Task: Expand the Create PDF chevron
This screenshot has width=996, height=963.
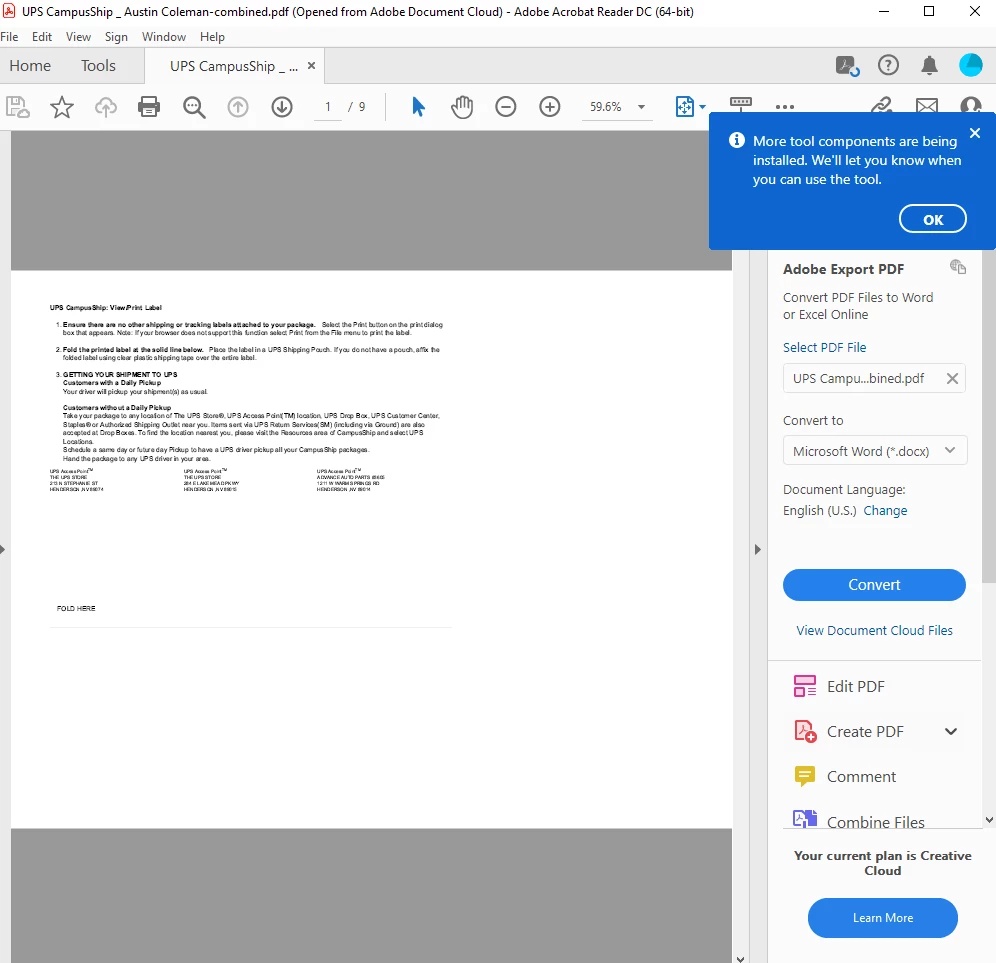Action: click(950, 732)
